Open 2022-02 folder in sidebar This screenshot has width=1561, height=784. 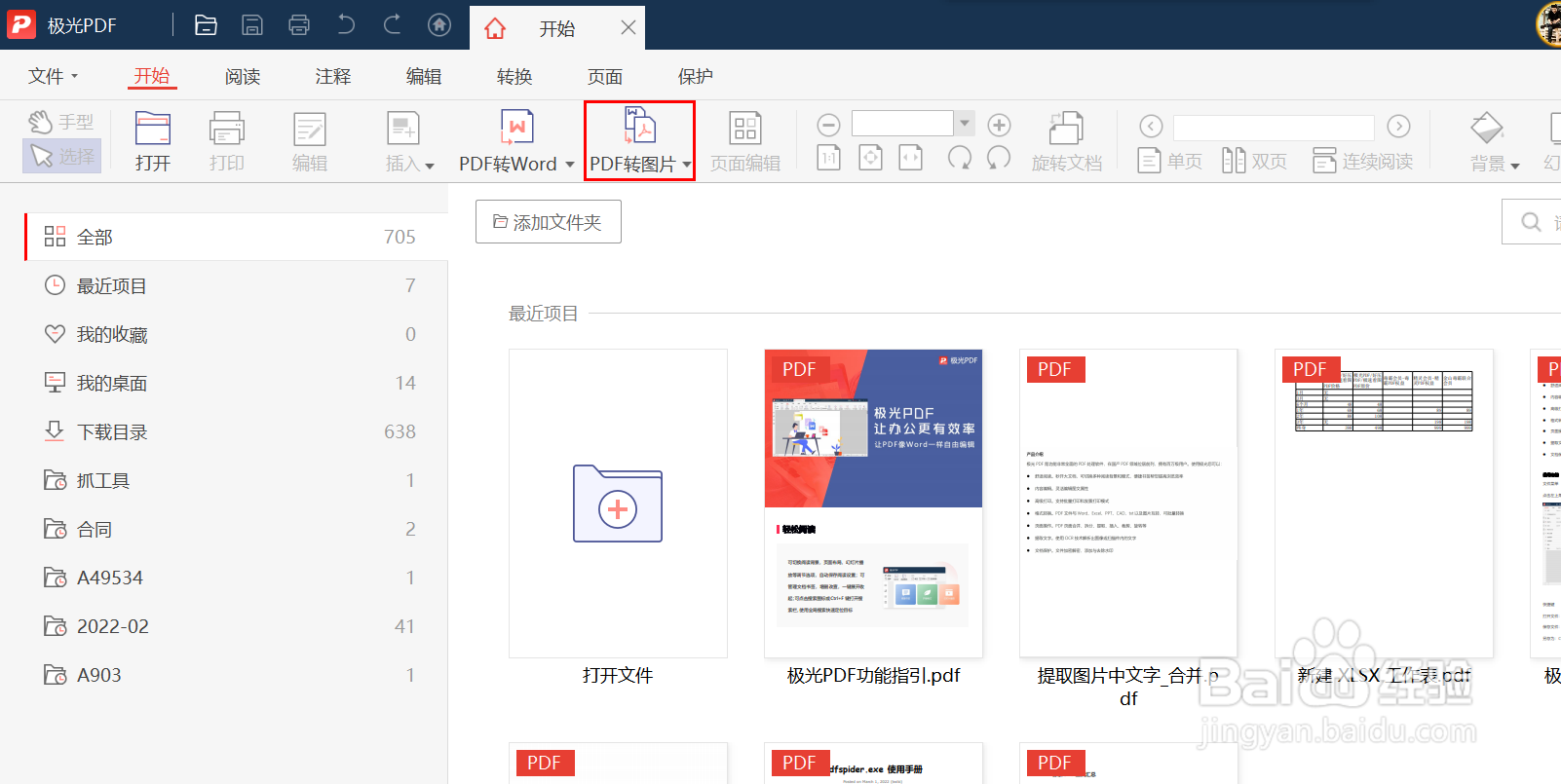tap(236, 626)
